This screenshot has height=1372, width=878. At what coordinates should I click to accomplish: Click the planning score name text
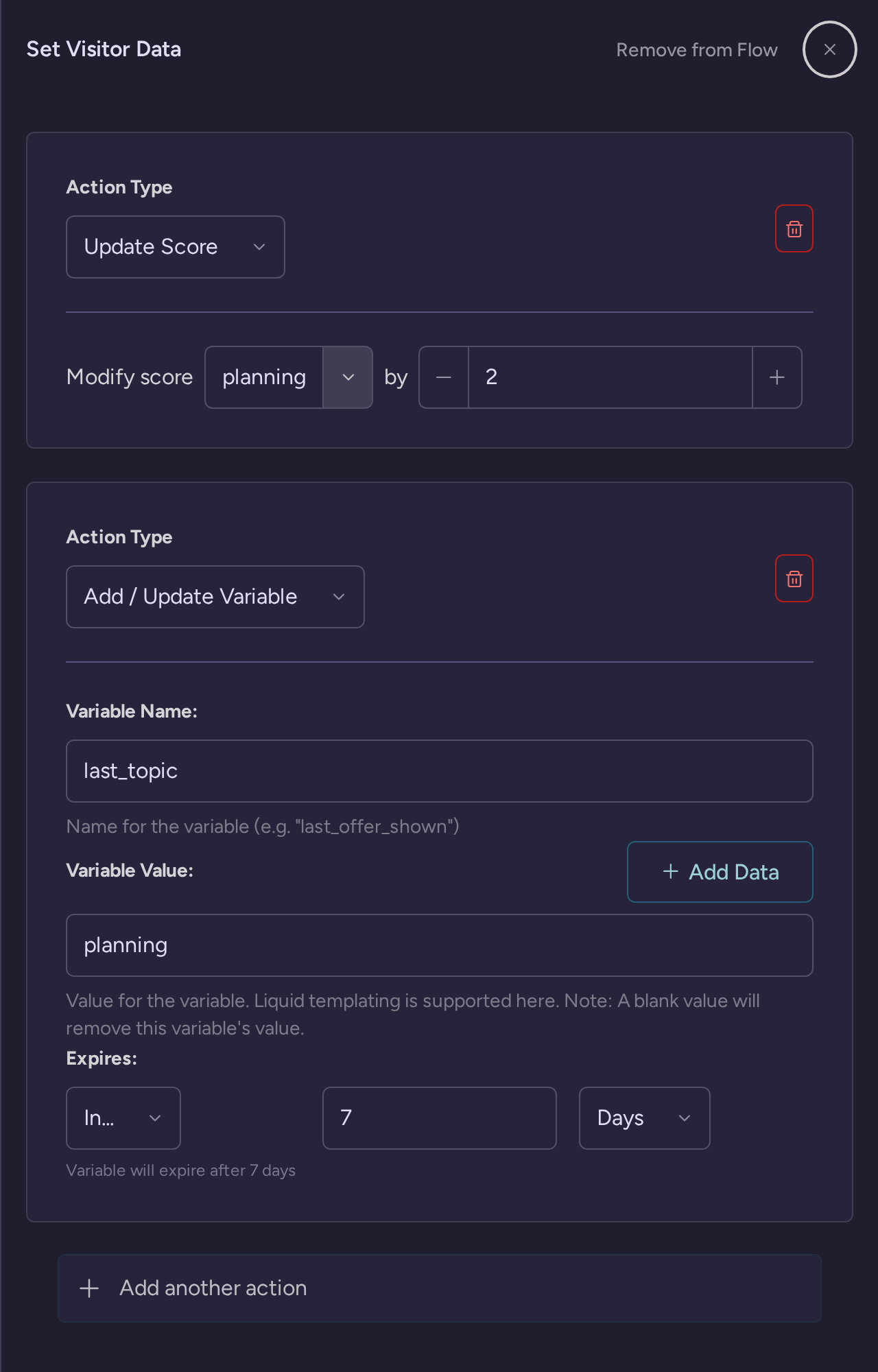coord(264,377)
